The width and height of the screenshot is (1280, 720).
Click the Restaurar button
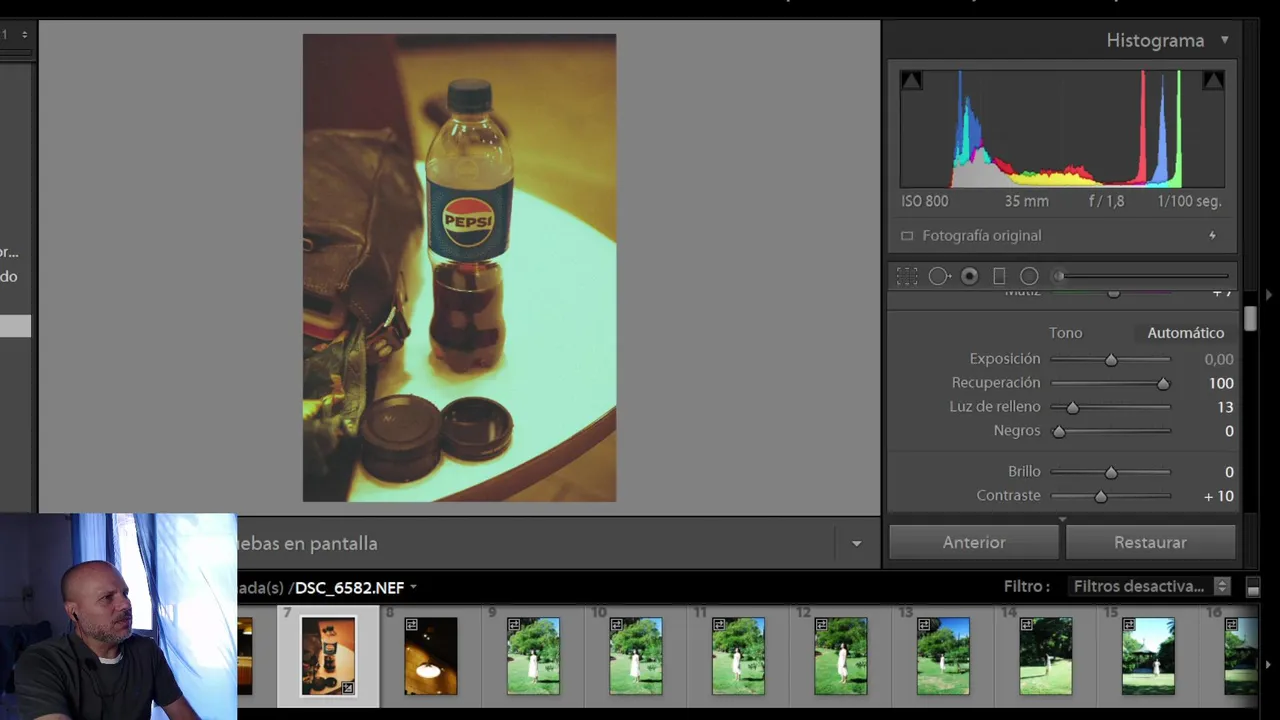[x=1150, y=542]
